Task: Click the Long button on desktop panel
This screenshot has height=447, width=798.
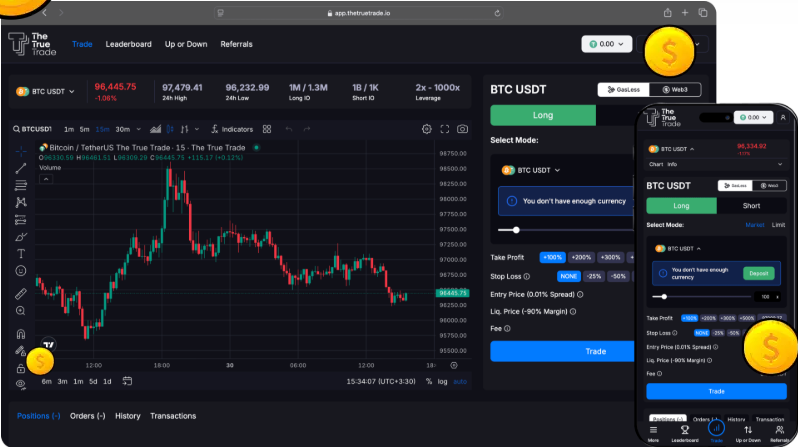Action: click(x=543, y=116)
